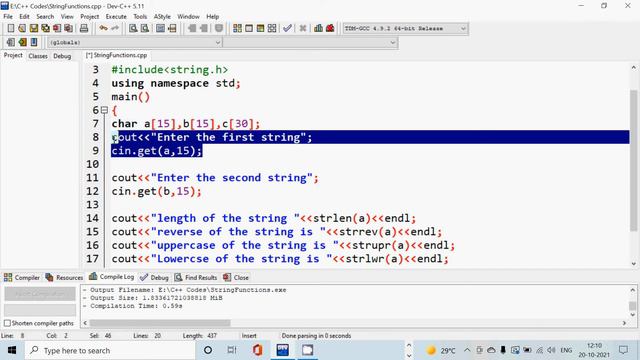Click the Stop Execution X icon
The width and height of the screenshot is (640, 360).
[302, 28]
